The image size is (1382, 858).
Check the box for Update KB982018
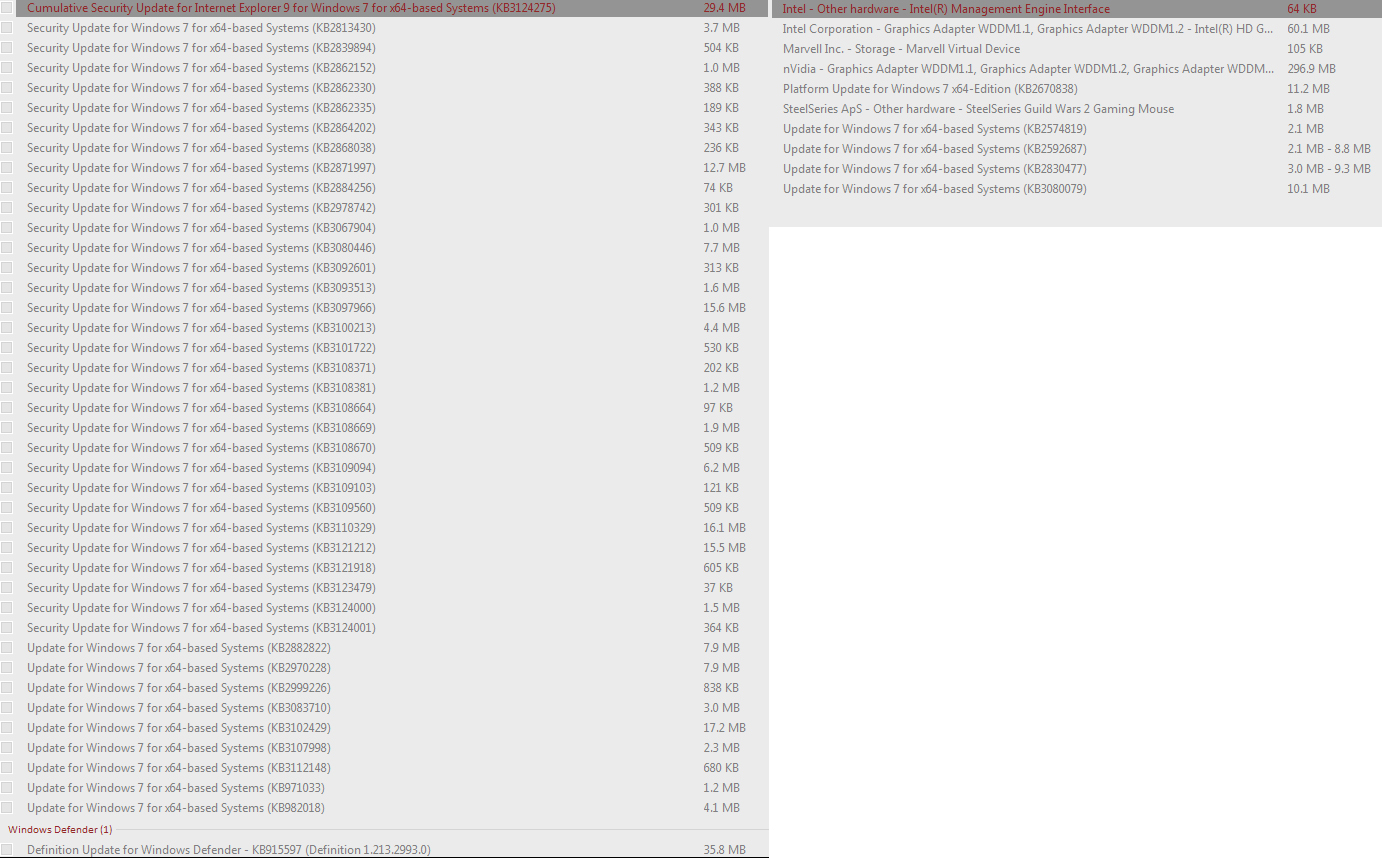[x=7, y=808]
